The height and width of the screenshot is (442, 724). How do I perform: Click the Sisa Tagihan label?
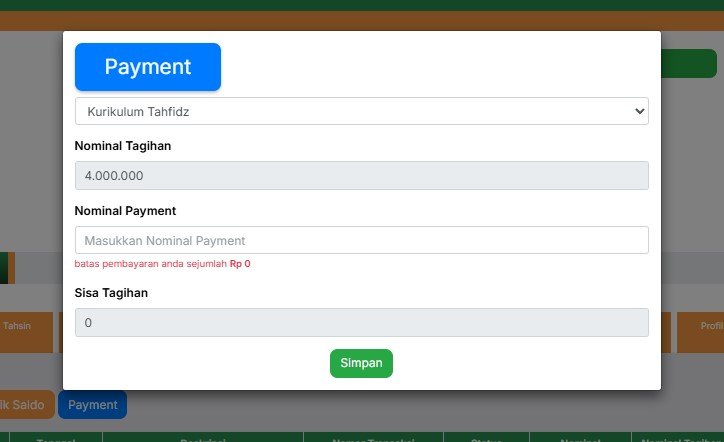(111, 293)
